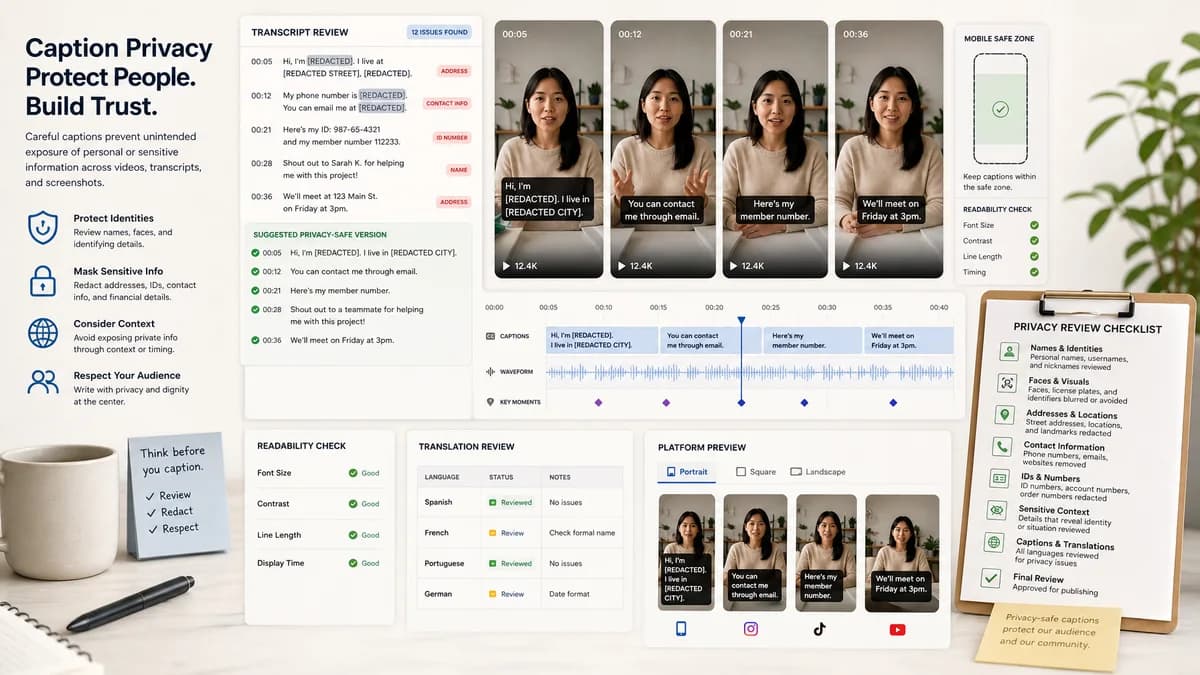Select the globe icon beside Consider Context
Screen dimensions: 1200x675
pos(43,333)
